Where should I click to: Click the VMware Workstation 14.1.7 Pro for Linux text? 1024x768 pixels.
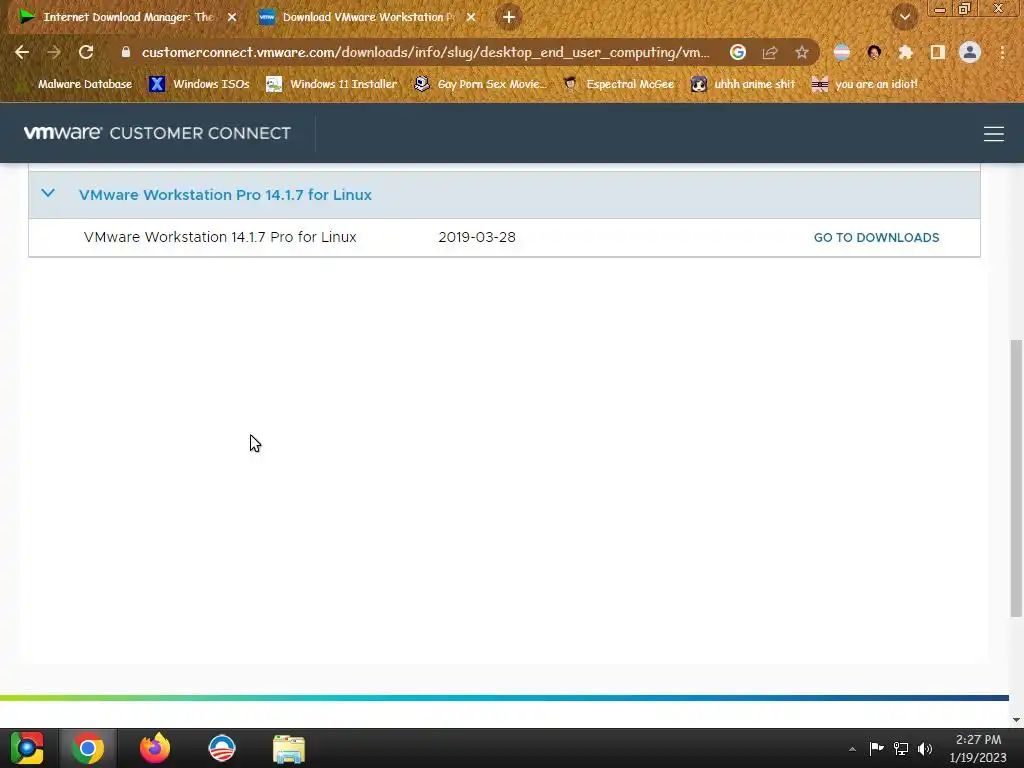click(x=220, y=237)
